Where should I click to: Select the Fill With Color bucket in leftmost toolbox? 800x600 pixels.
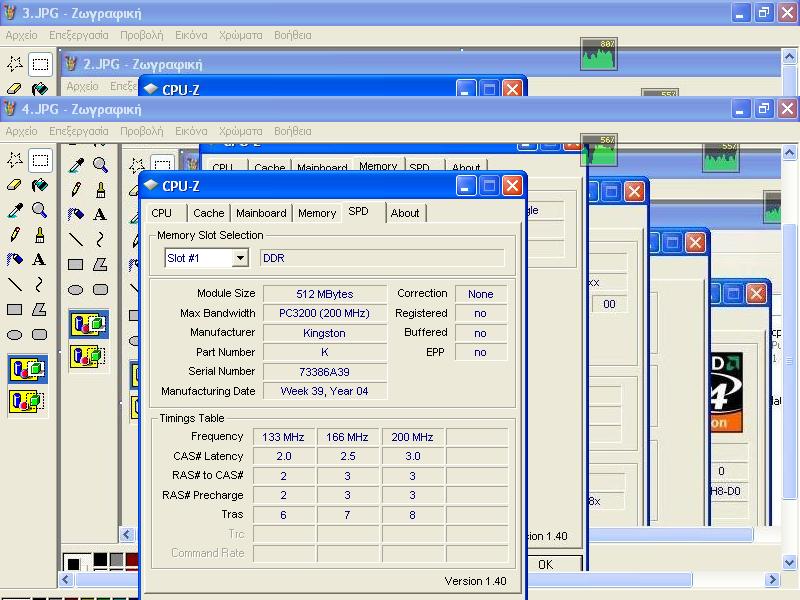40,185
